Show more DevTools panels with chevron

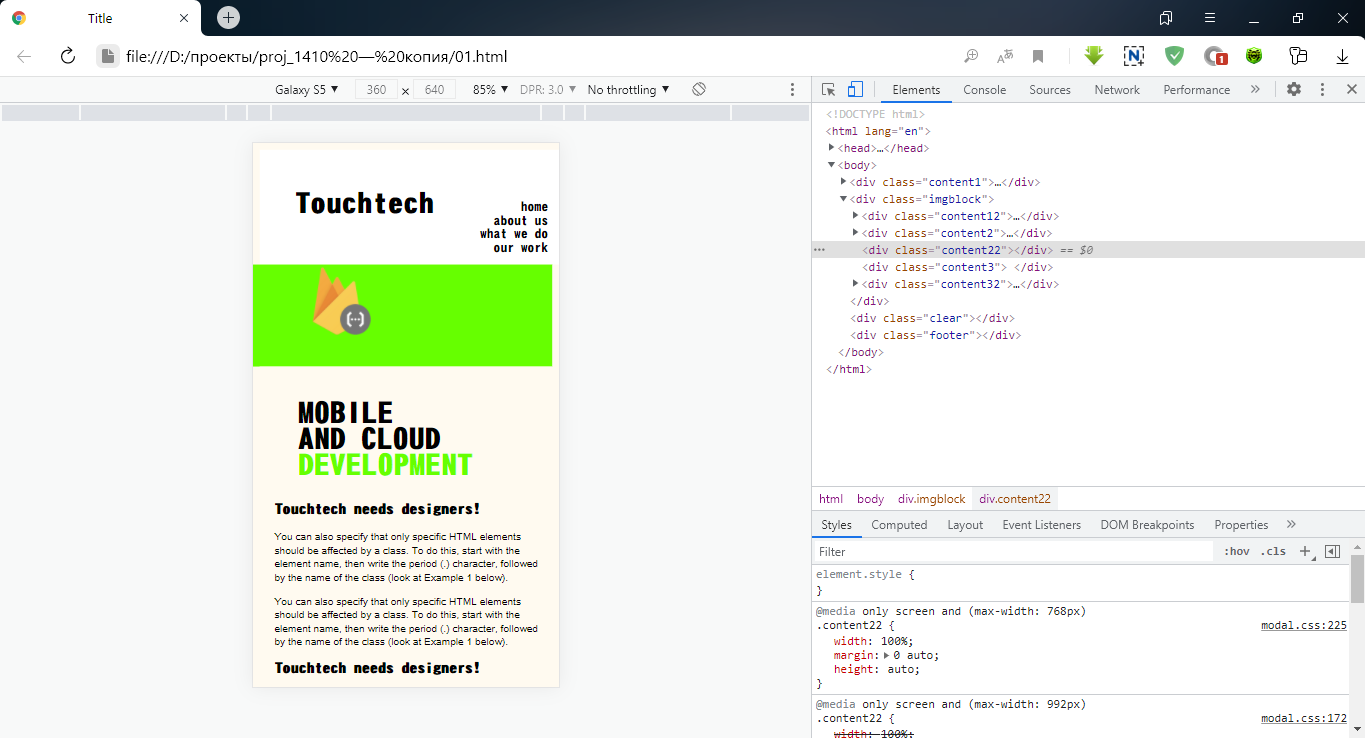coord(1255,90)
